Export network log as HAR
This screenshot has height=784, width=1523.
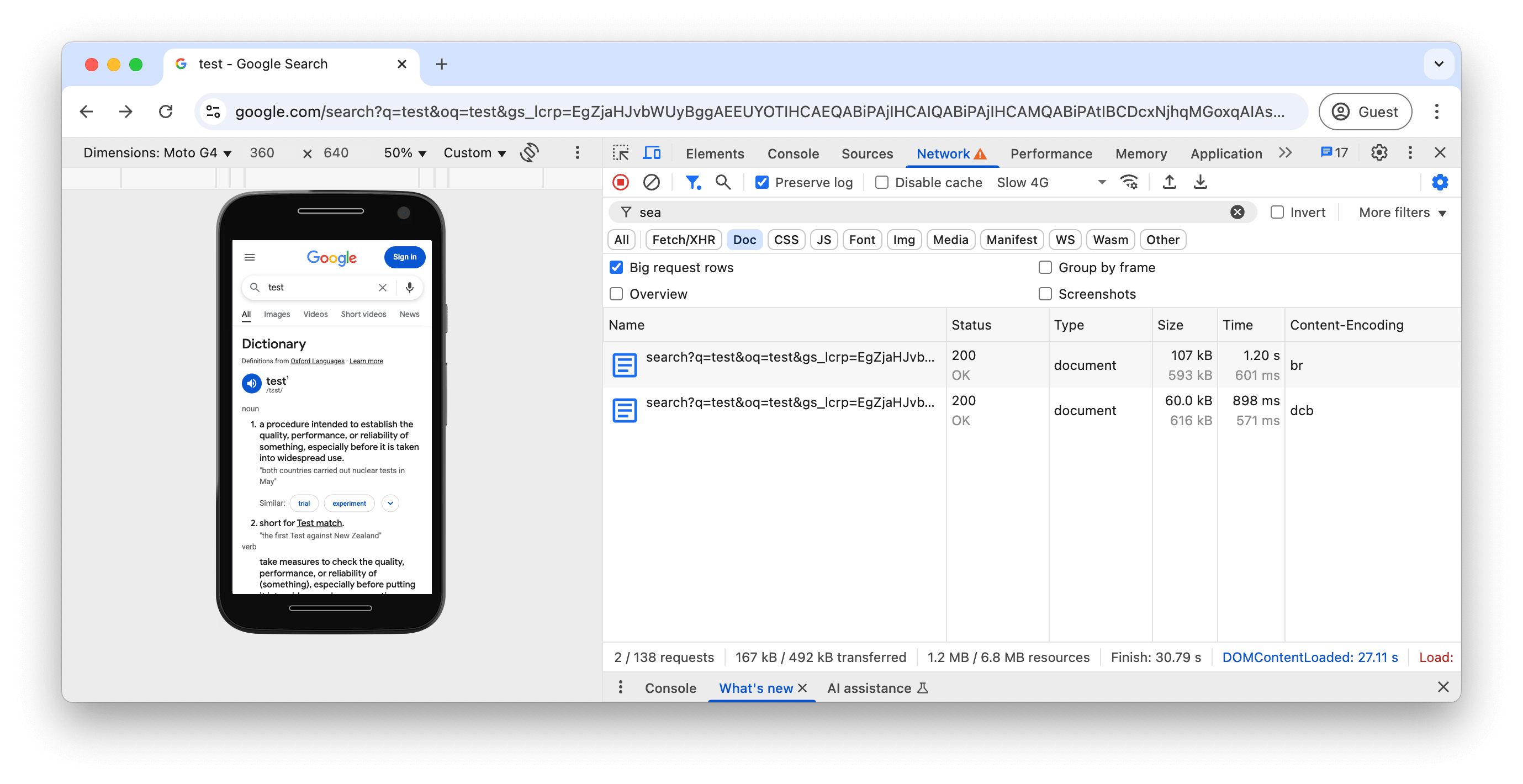tap(1200, 182)
